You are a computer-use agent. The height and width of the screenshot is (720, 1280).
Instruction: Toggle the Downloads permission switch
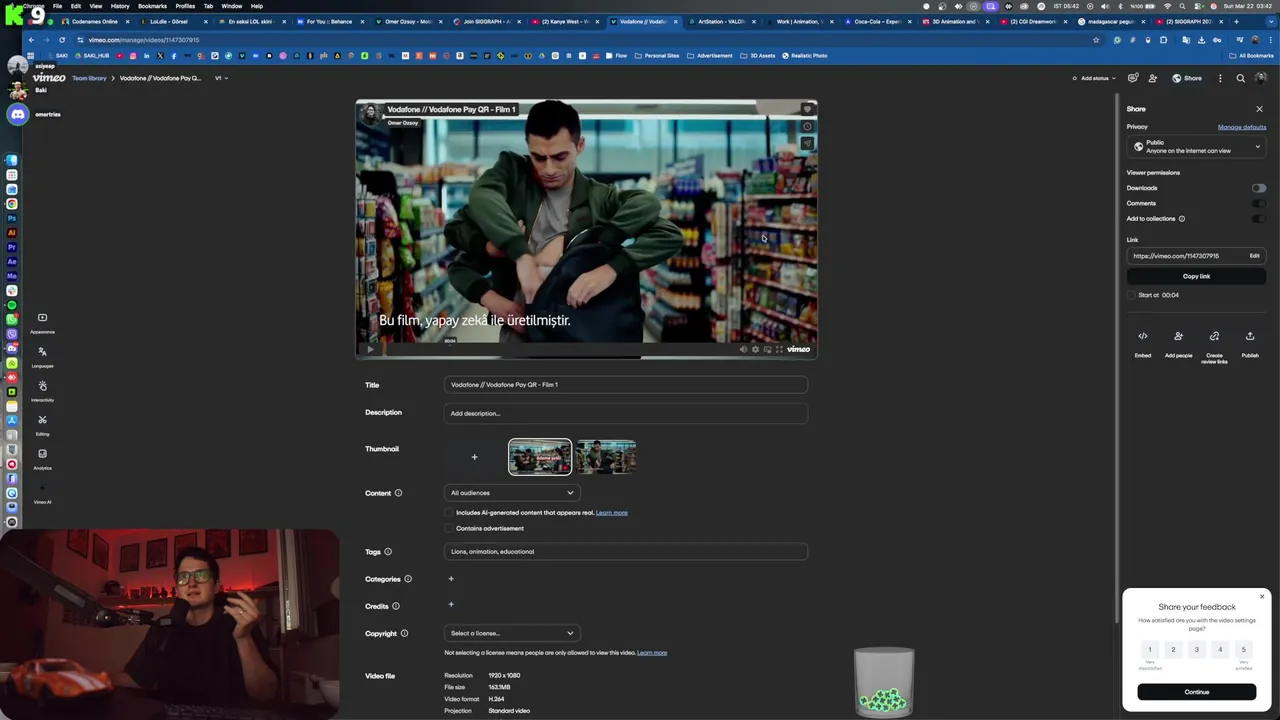click(1258, 188)
